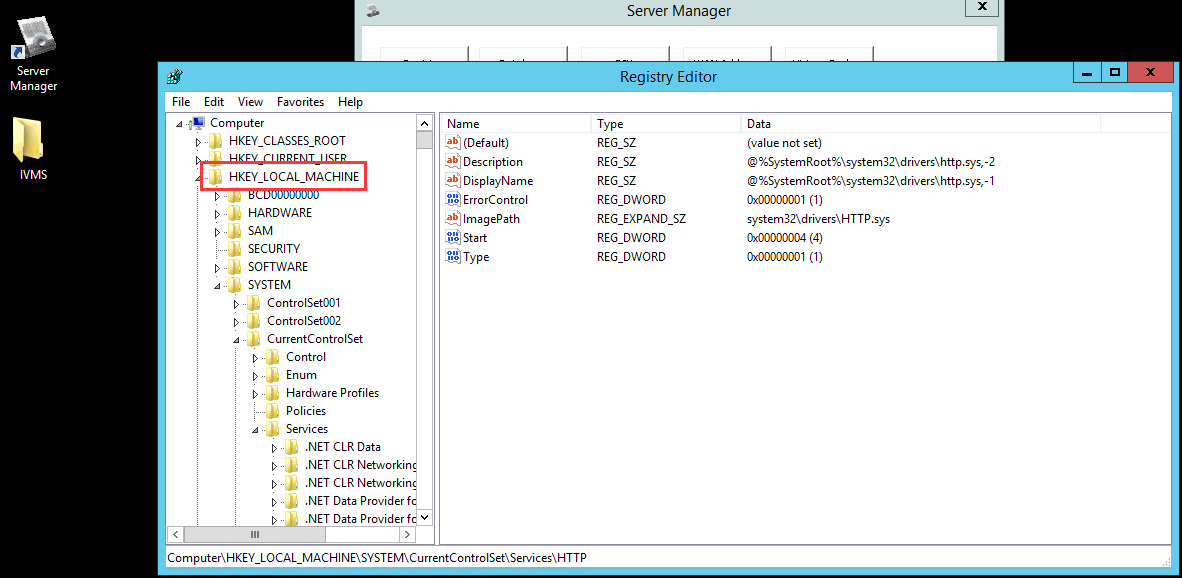This screenshot has height=578, width=1182.
Task: Expand the ControlSet001 key
Action: [x=236, y=304]
